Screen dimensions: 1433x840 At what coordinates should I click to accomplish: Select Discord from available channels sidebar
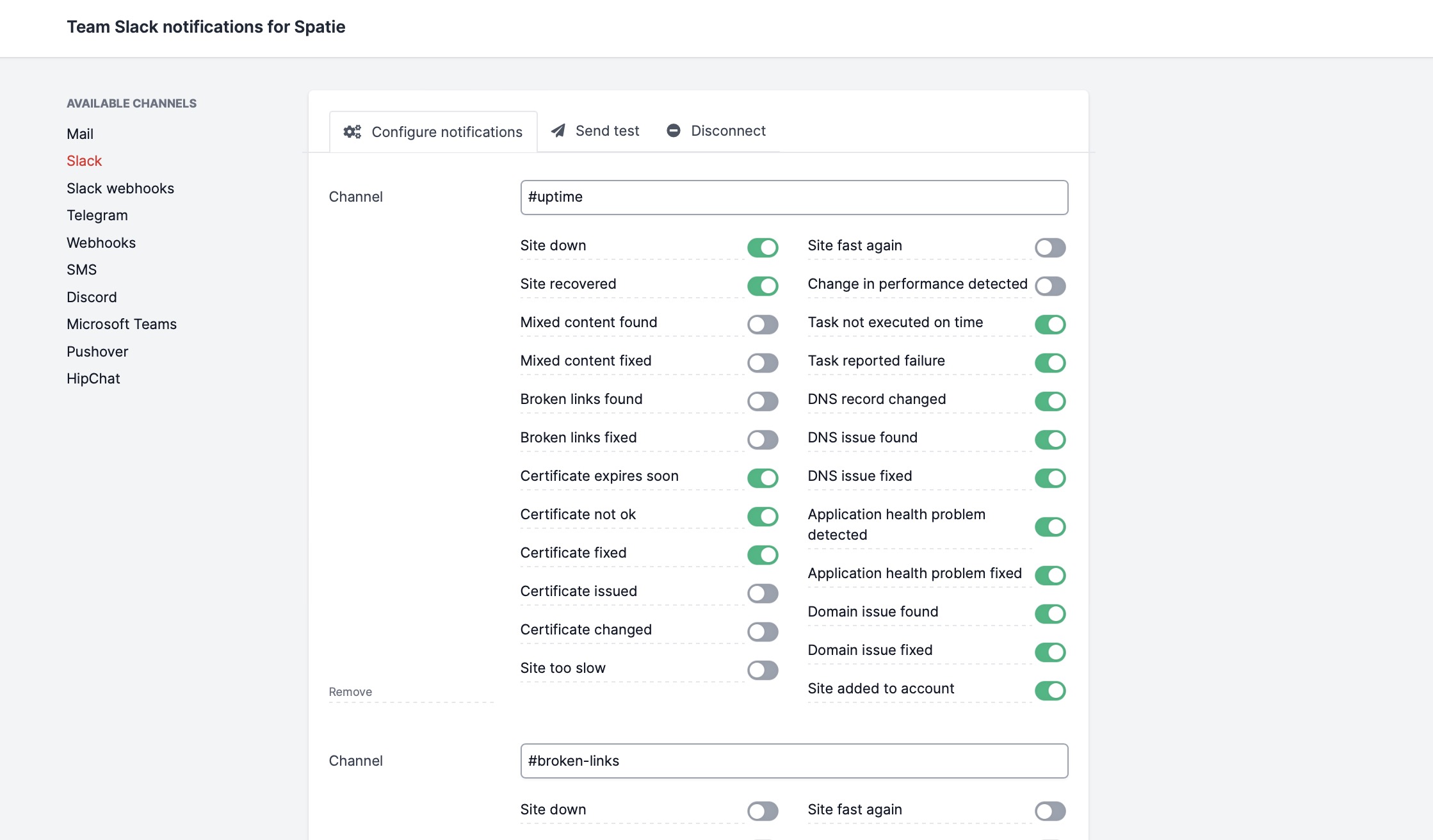click(91, 296)
